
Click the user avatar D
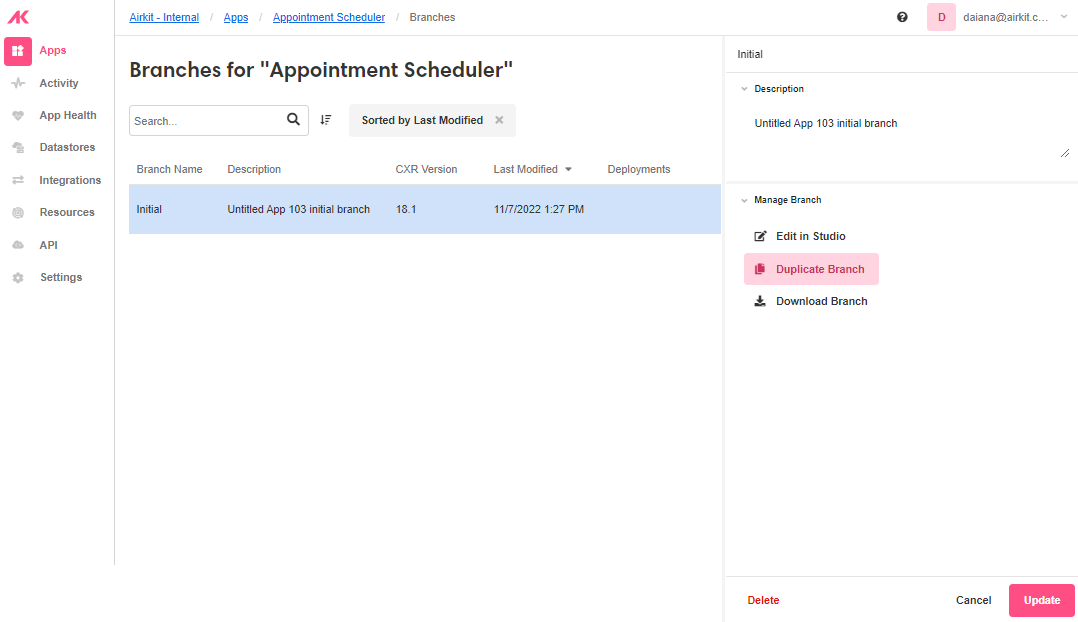tap(941, 17)
